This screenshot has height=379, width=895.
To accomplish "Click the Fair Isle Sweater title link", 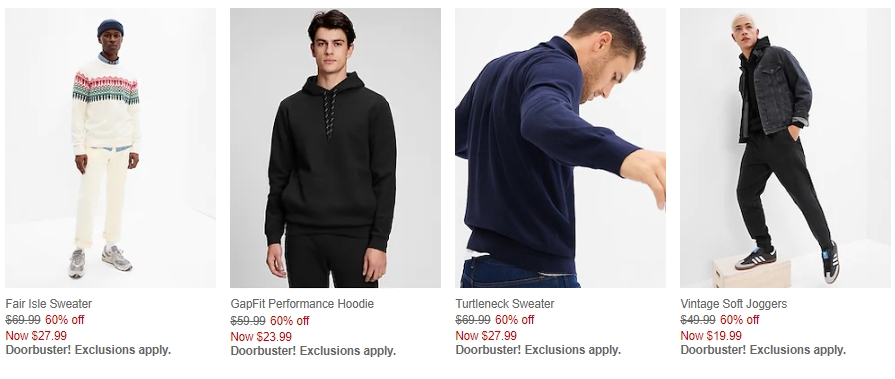I will click(x=49, y=304).
